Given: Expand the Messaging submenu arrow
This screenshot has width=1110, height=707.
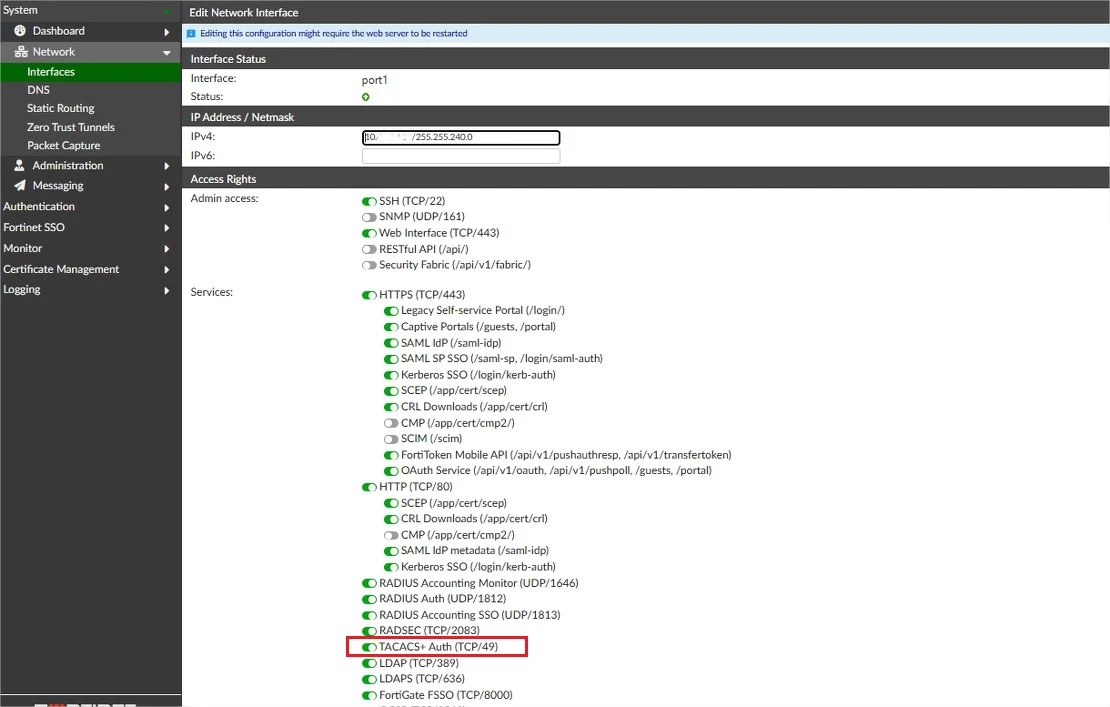Looking at the screenshot, I should pos(166,187).
